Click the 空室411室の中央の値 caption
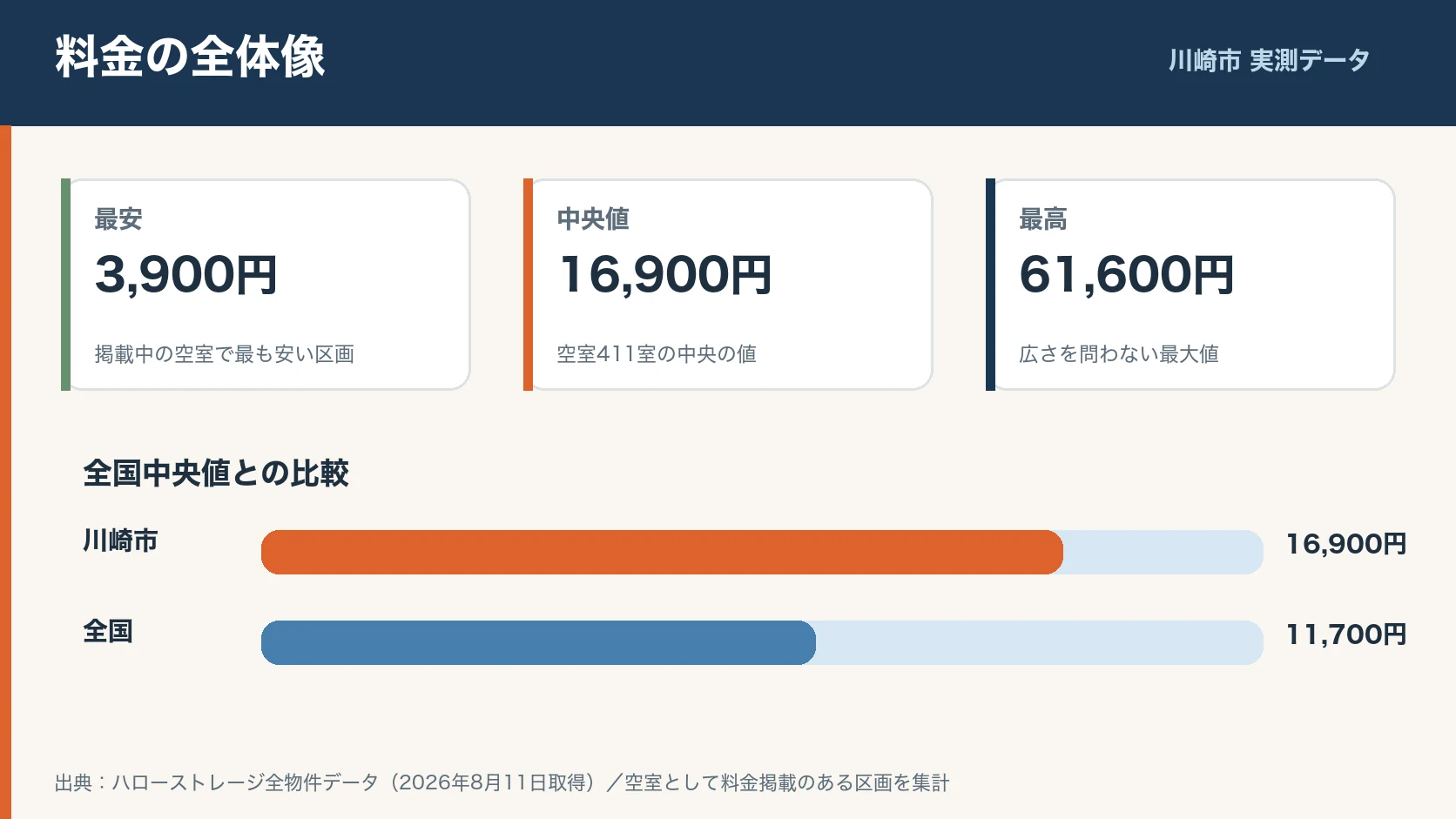 [x=657, y=354]
